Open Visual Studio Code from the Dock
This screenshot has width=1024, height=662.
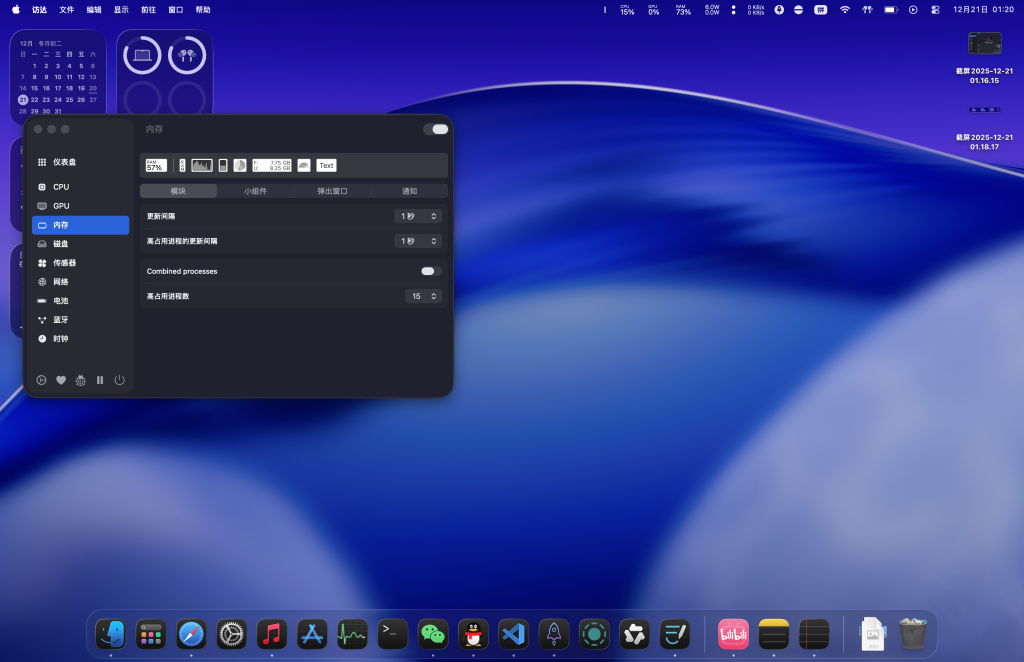pyautogui.click(x=513, y=633)
